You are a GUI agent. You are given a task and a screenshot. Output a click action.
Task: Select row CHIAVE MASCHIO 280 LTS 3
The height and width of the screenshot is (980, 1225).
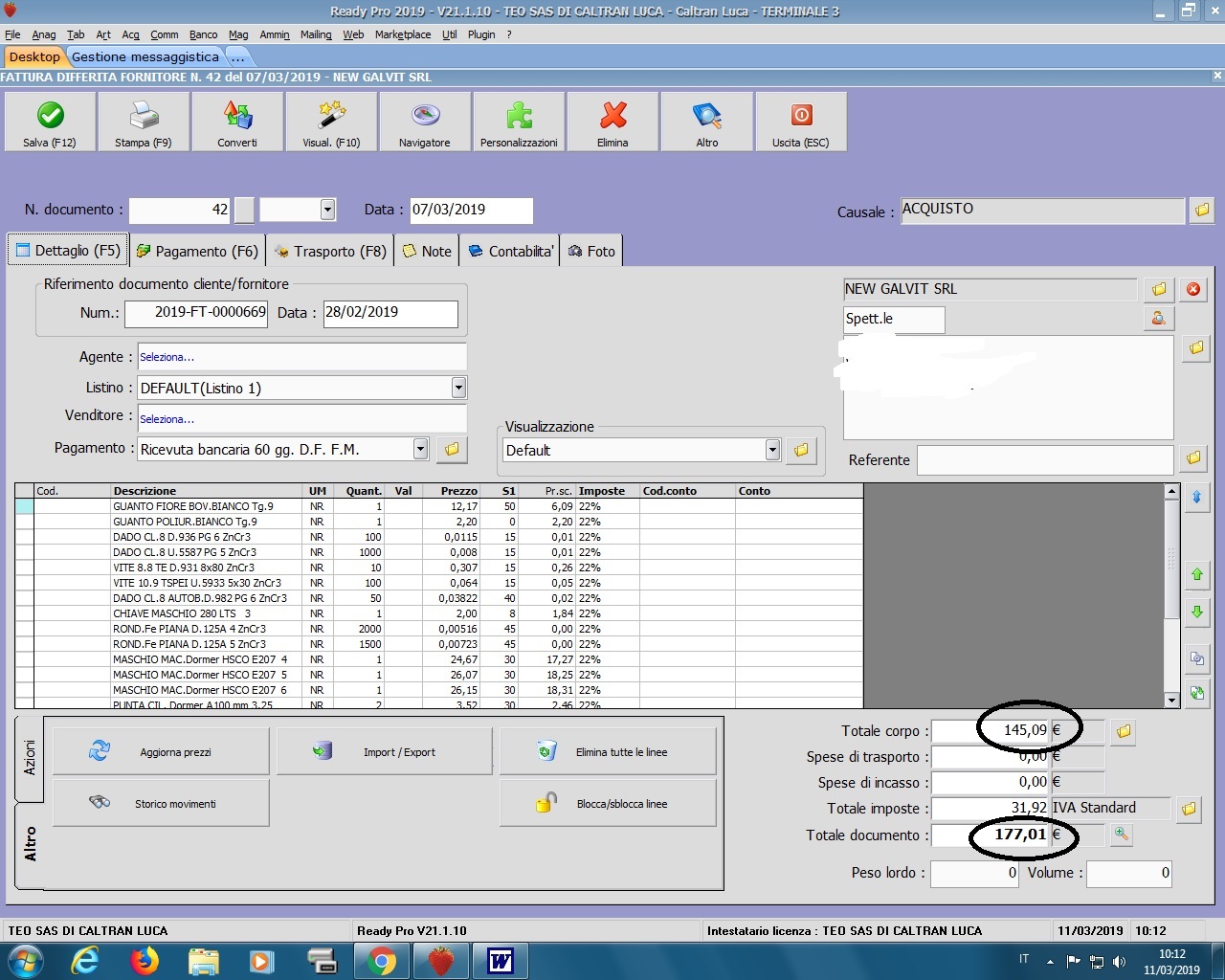coord(439,613)
